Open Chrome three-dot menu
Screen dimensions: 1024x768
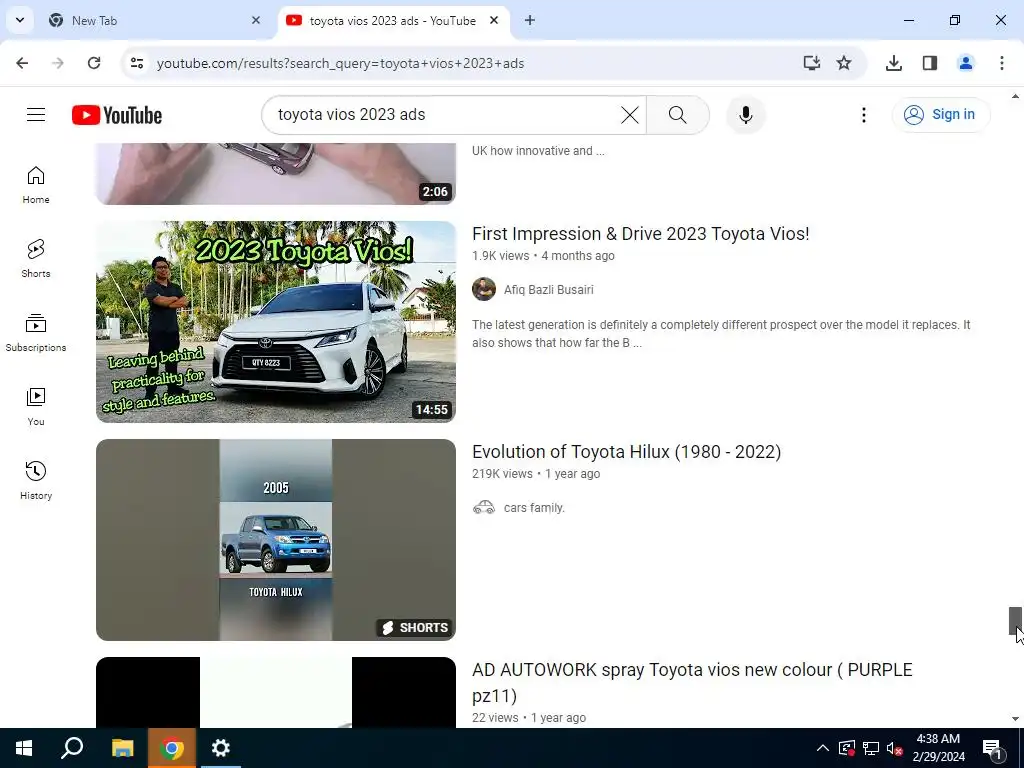pyautogui.click(x=1001, y=63)
